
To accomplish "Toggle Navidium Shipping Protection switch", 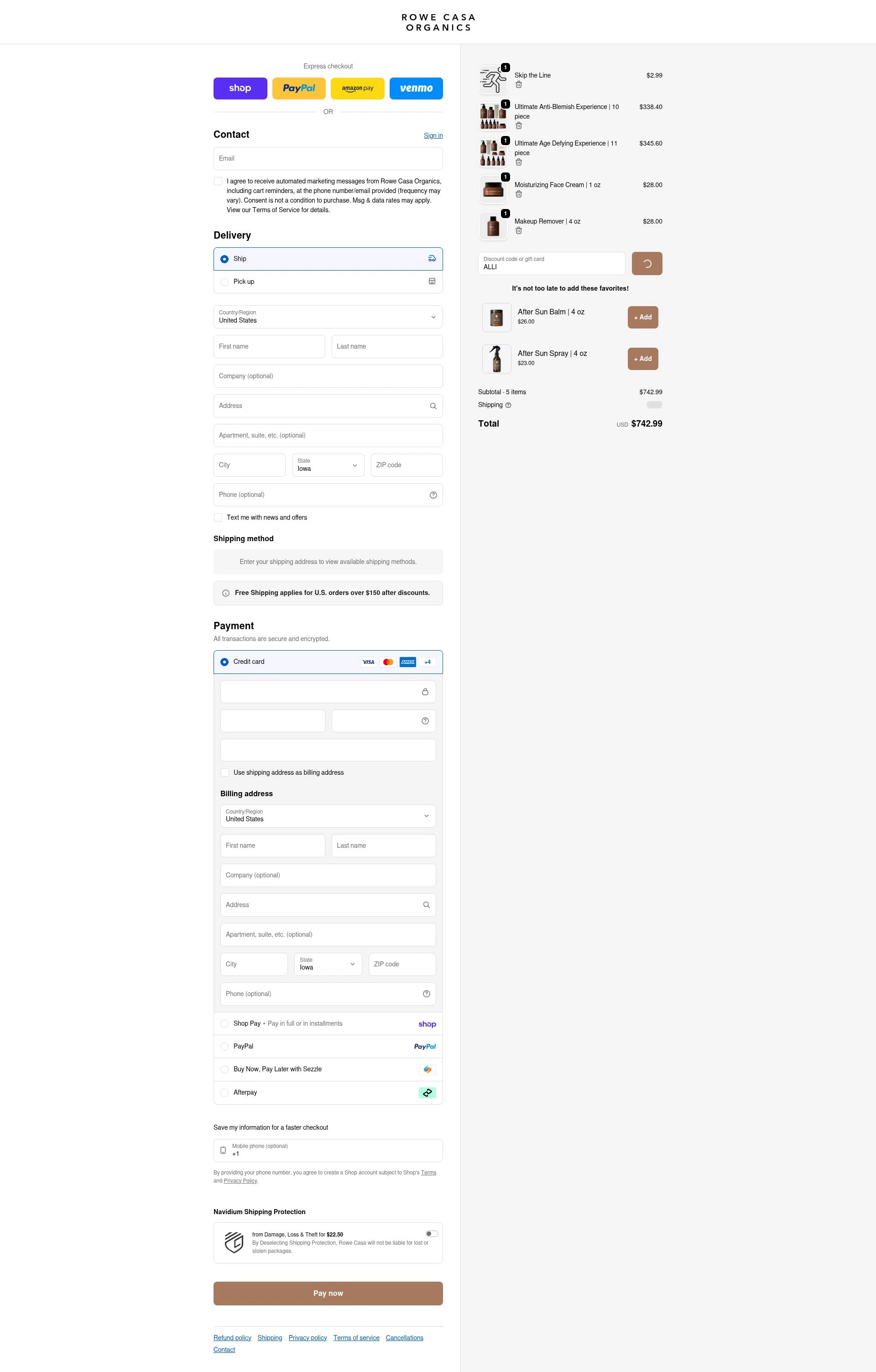I will tap(432, 1234).
